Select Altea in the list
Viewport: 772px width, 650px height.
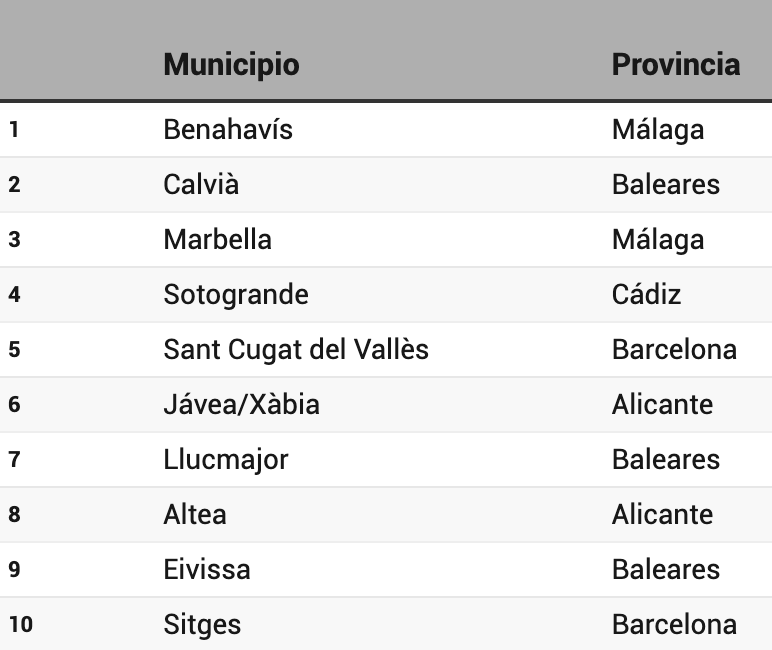(195, 515)
